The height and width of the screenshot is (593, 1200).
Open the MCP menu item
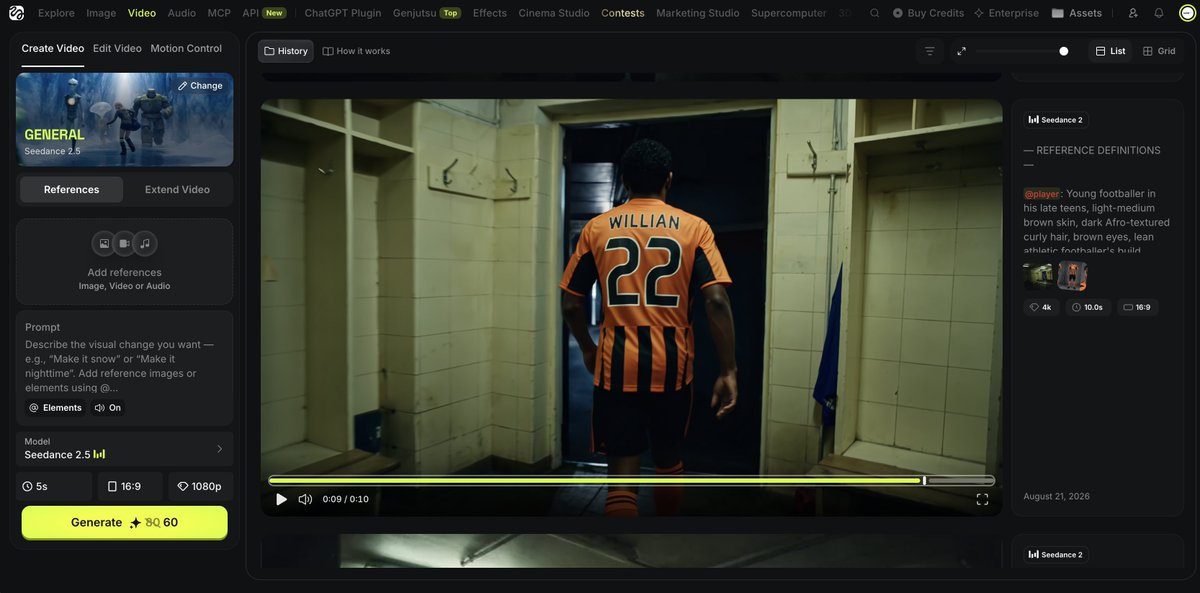[219, 13]
